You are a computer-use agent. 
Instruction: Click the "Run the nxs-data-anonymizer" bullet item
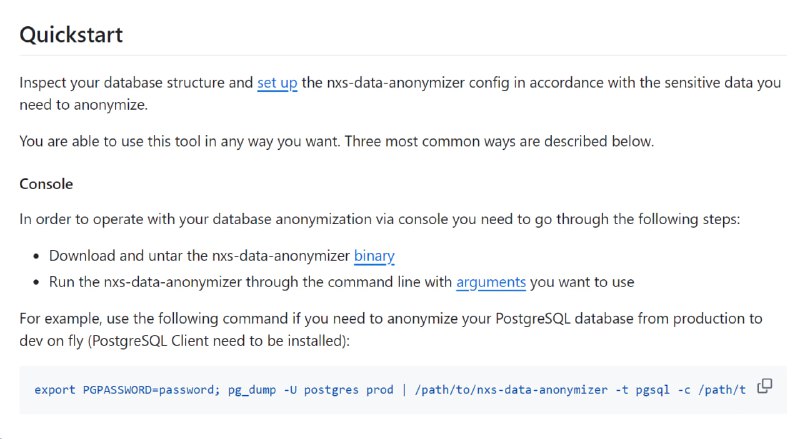[341, 282]
